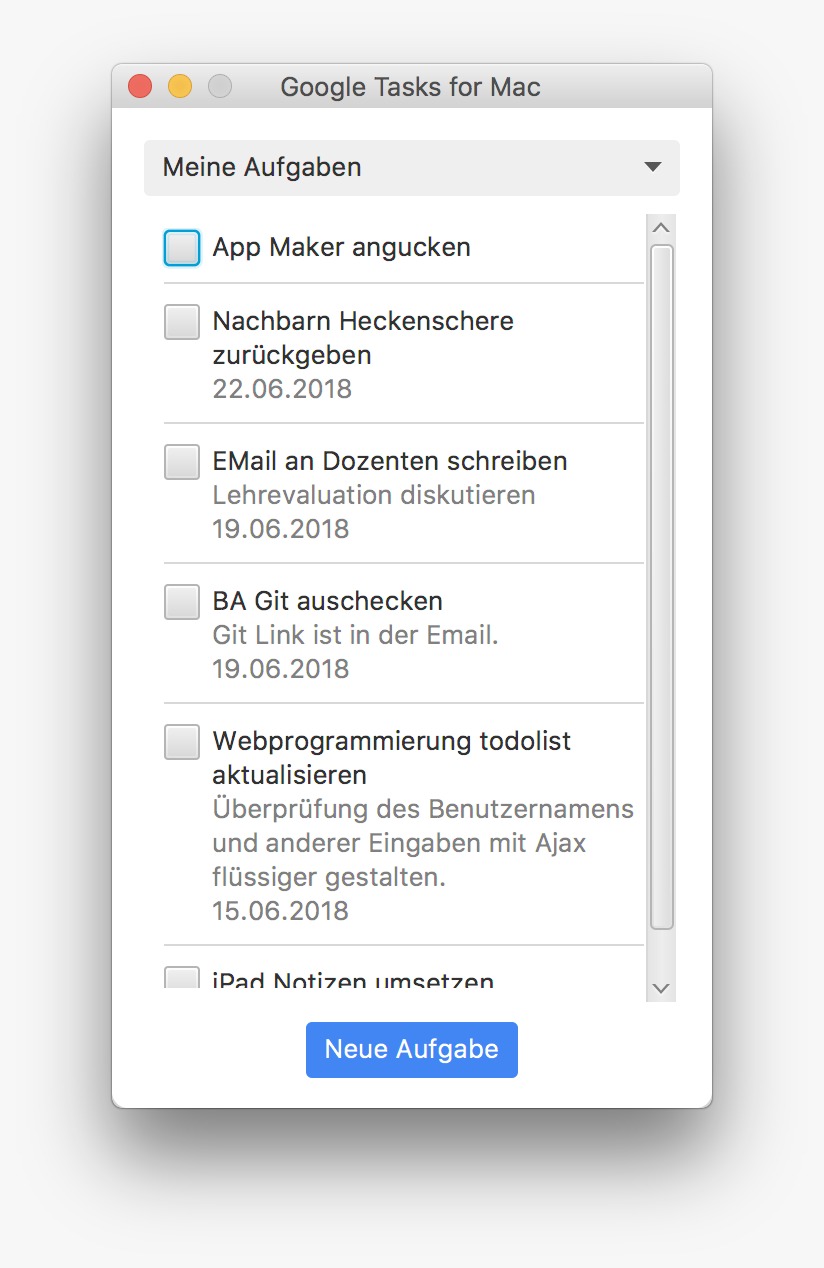Click the dropdown arrow beside Meine Aufgaben
This screenshot has width=824, height=1268.
click(653, 167)
